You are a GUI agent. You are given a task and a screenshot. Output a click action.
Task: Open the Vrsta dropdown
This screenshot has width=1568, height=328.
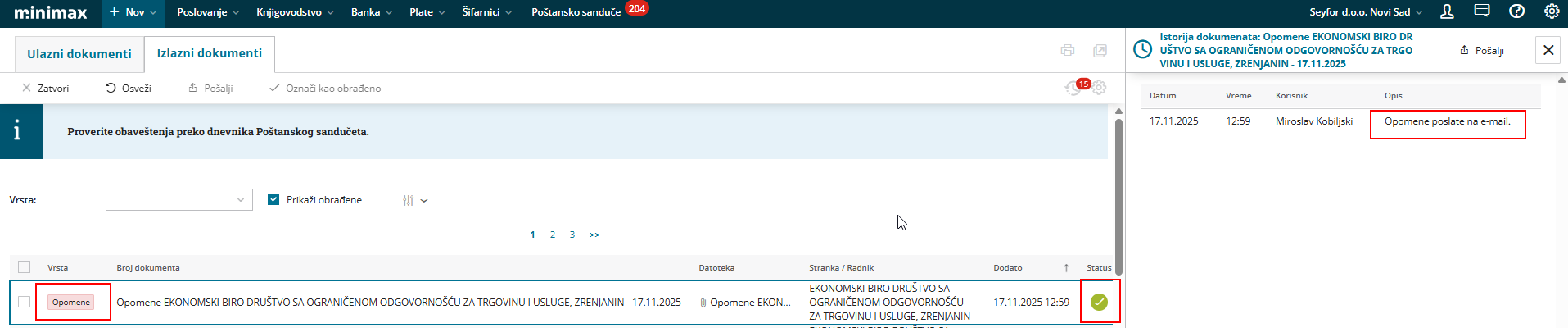click(x=179, y=199)
